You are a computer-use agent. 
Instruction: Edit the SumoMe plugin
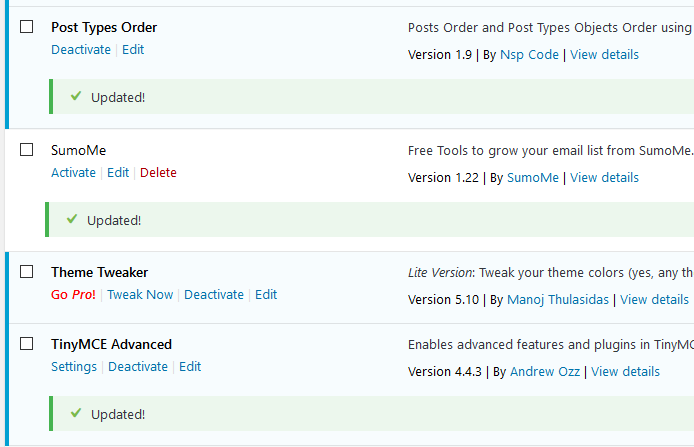click(118, 173)
